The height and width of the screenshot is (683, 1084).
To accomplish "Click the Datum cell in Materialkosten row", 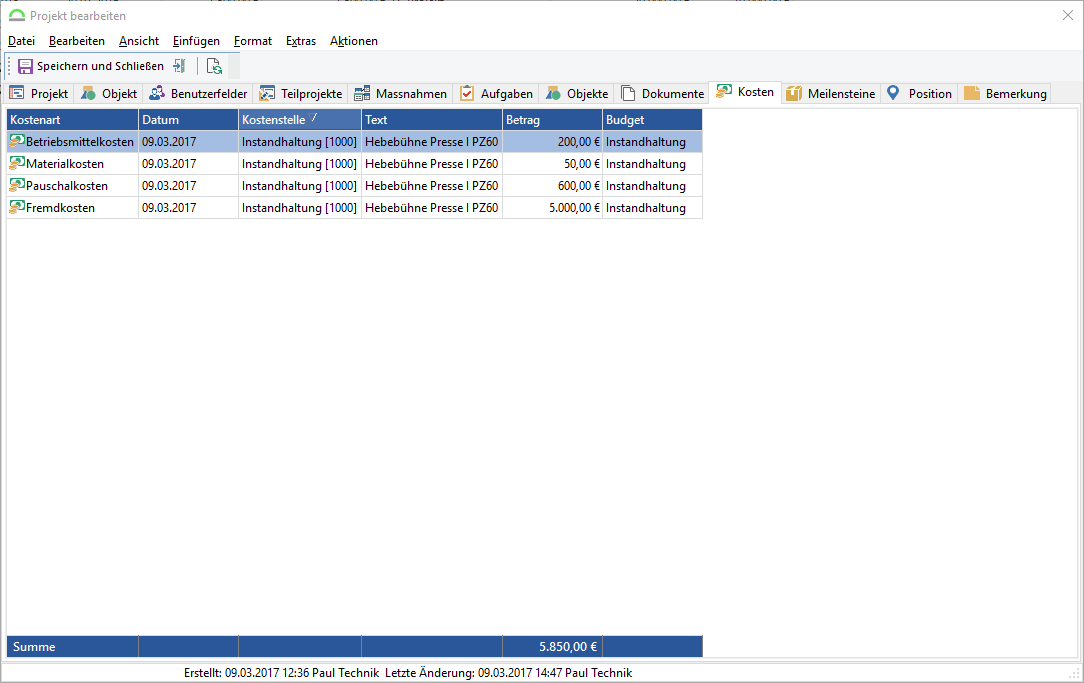I will pyautogui.click(x=188, y=164).
